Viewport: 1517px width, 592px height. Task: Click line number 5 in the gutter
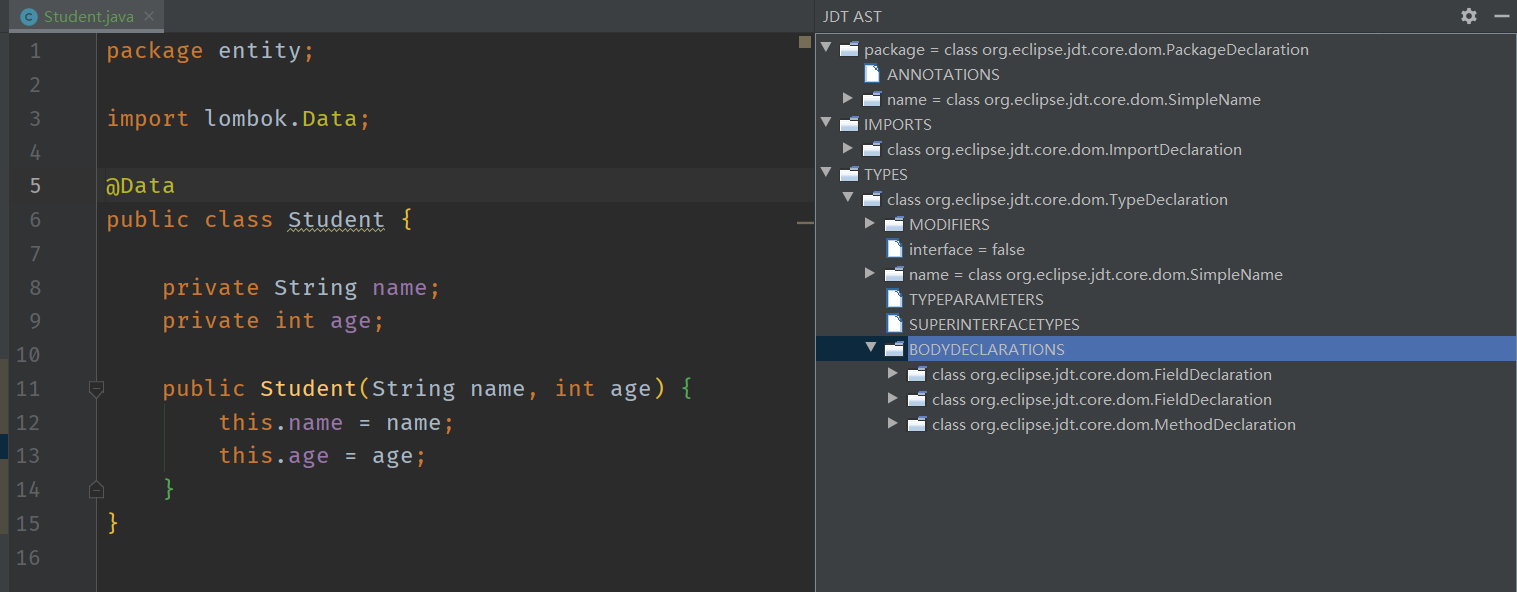(x=35, y=186)
